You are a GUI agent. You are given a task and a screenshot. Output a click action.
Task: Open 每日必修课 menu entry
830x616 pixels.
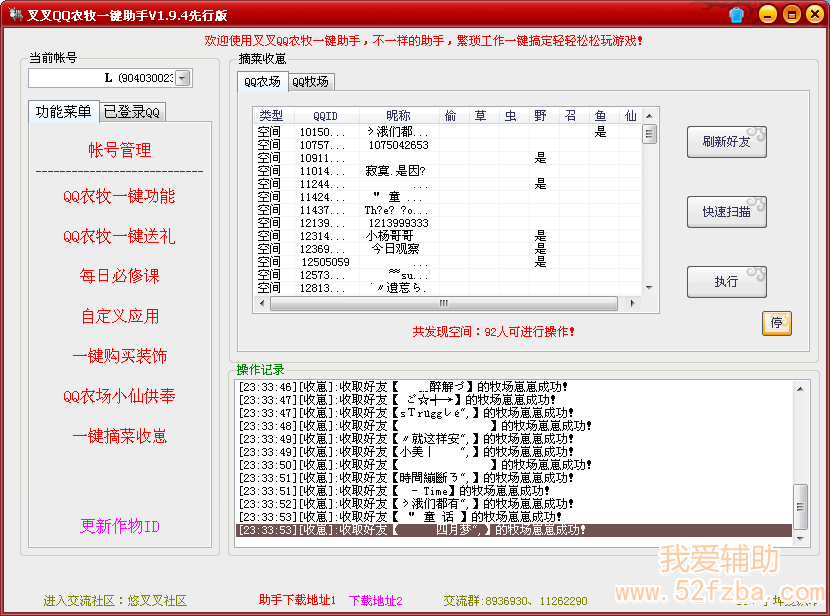pyautogui.click(x=120, y=276)
